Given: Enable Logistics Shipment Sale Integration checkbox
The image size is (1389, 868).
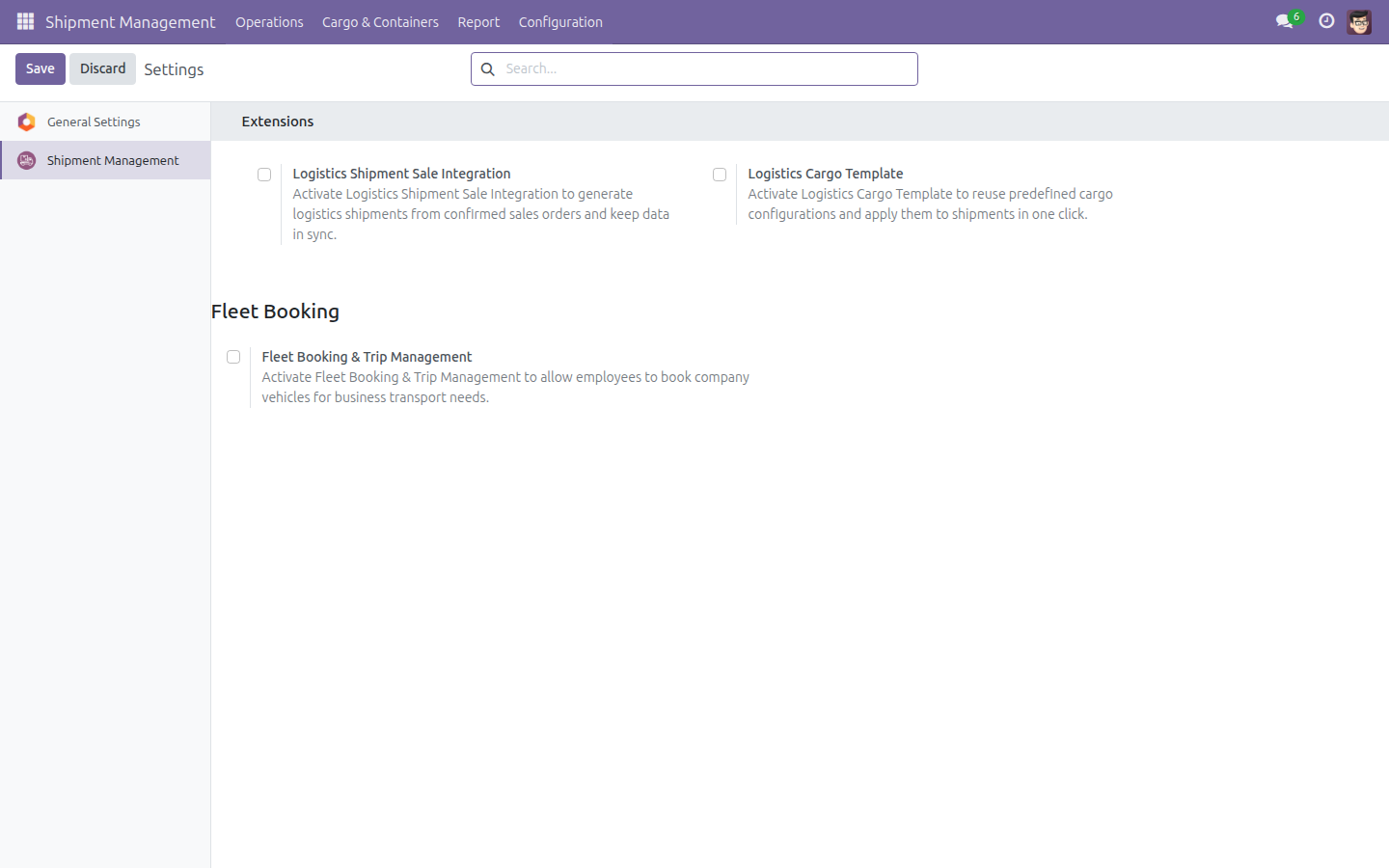Looking at the screenshot, I should (264, 175).
